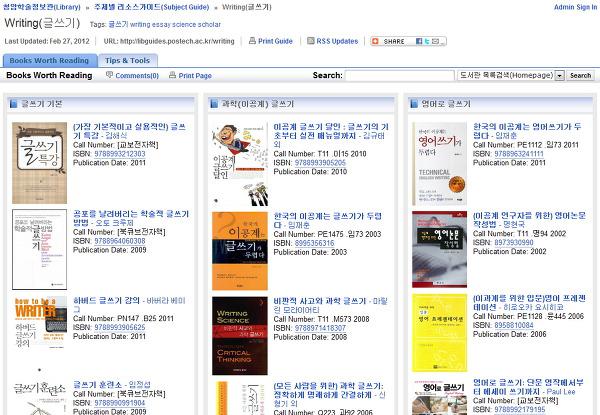Open the Tips & Tools tab
This screenshot has height=415, width=600.
coord(127,60)
